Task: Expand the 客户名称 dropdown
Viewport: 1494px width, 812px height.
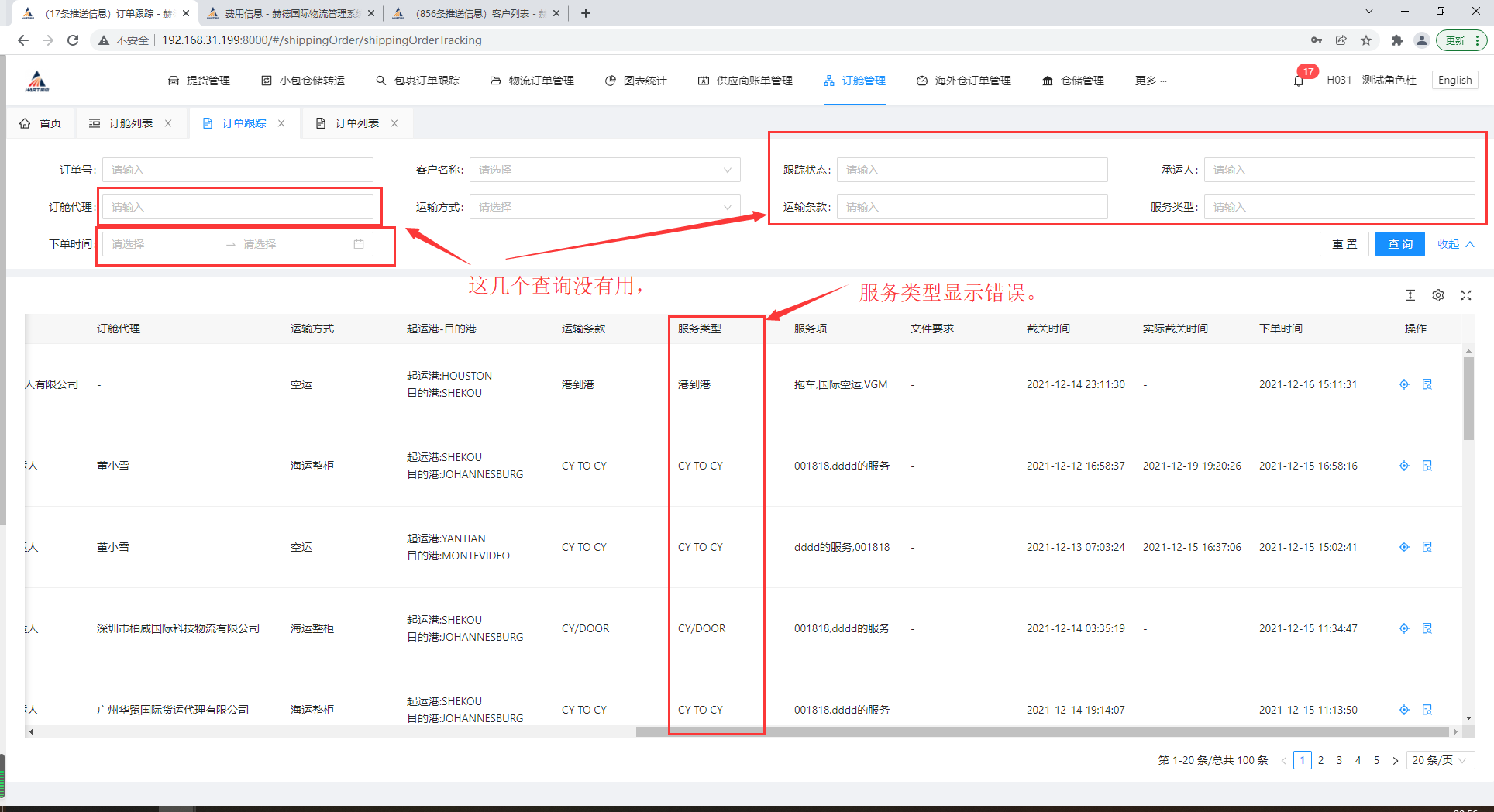Action: [604, 170]
